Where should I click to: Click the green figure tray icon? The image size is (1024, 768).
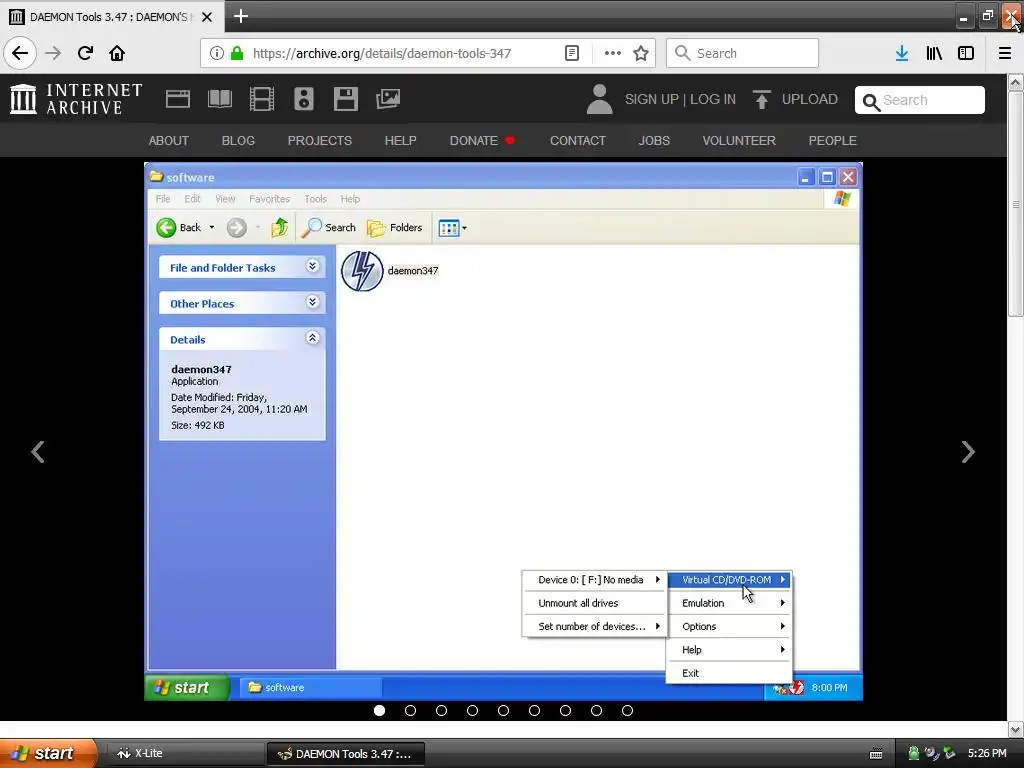[x=914, y=753]
